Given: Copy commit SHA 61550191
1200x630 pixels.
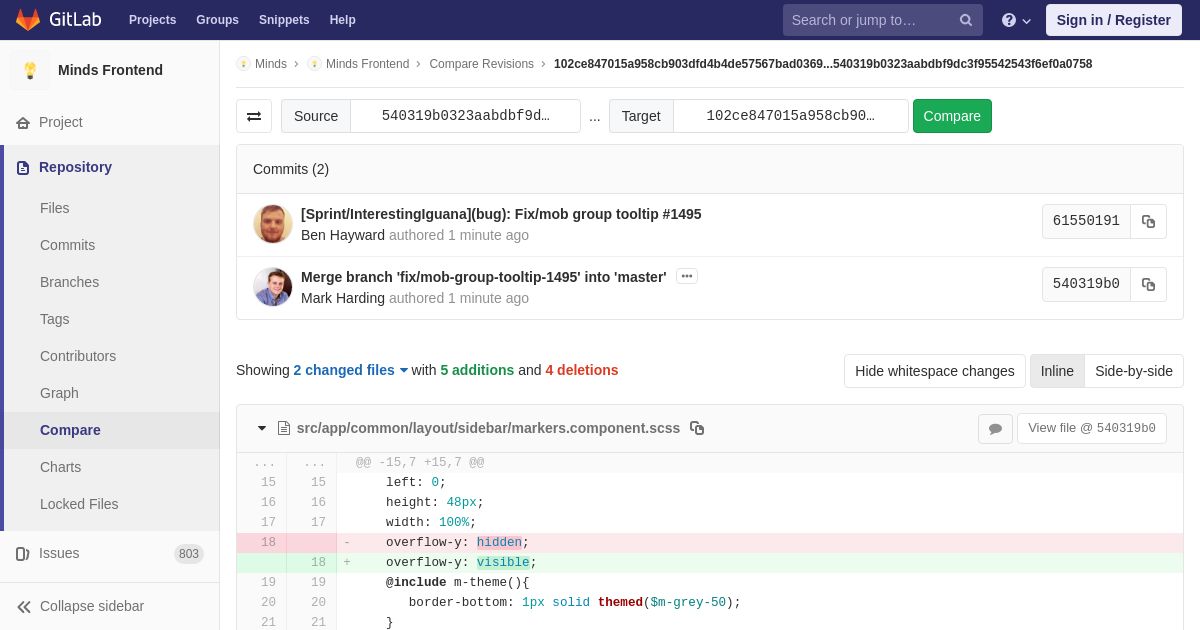Looking at the screenshot, I should pos(1148,221).
